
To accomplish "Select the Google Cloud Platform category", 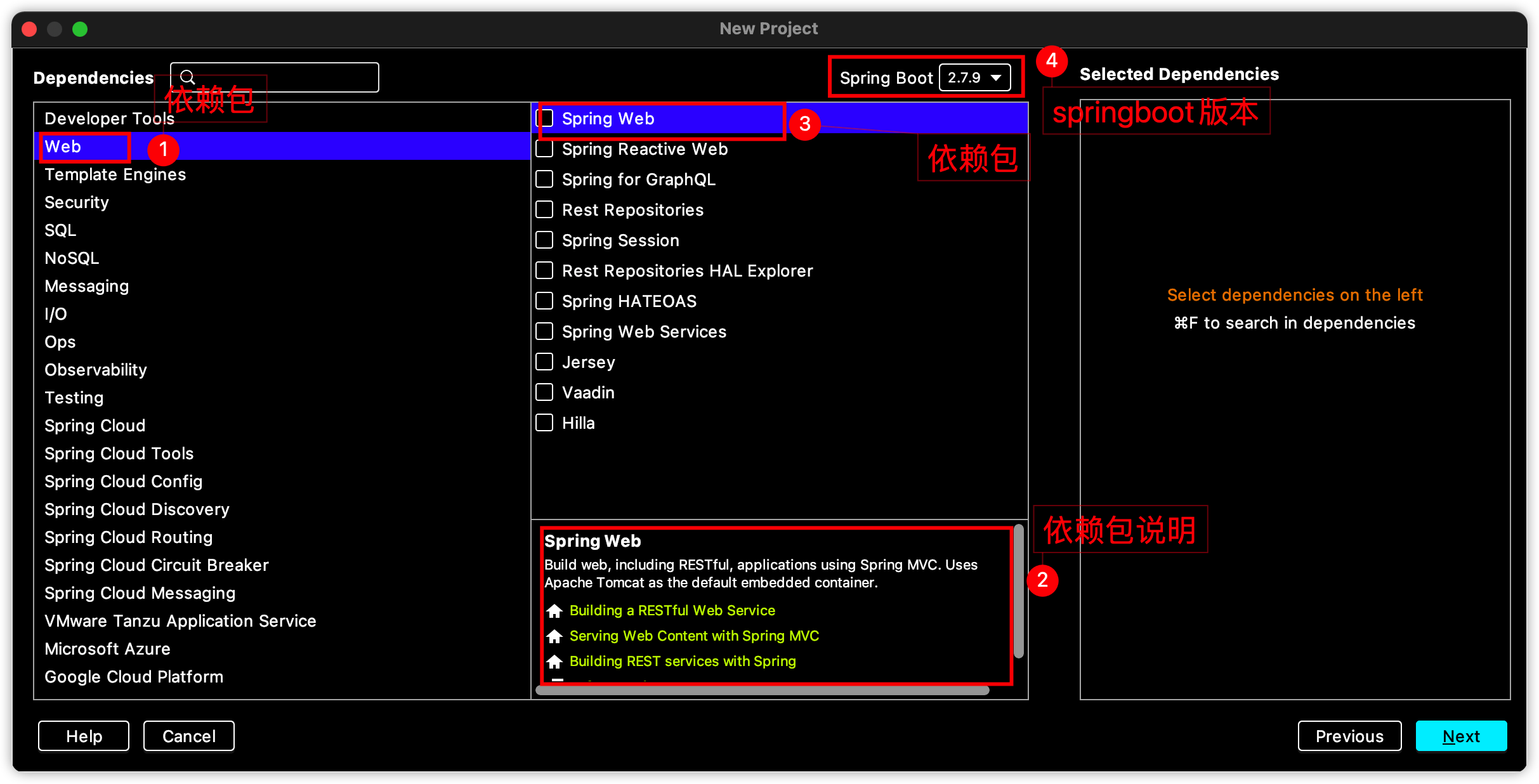I will (282, 677).
